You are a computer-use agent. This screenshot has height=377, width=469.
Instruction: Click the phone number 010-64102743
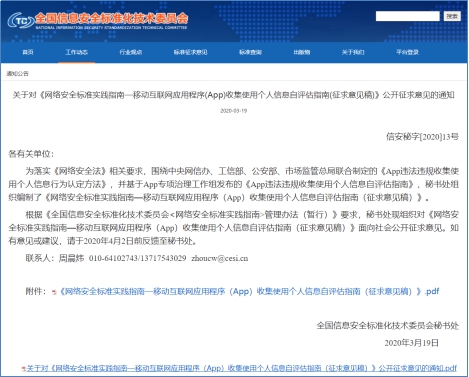click(113, 258)
